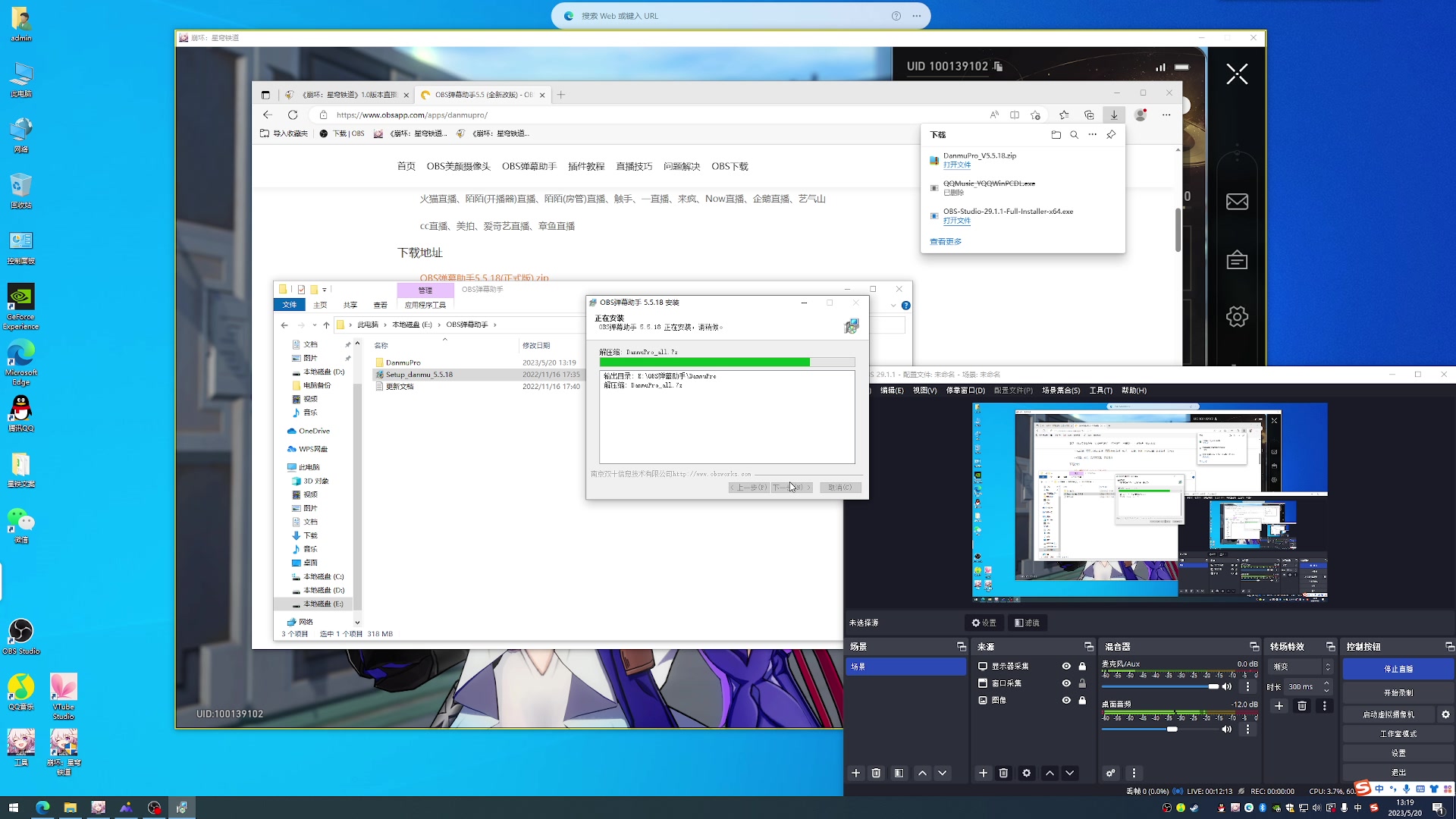Open file link under DanmuPro_V5.5.18.zip
1456x819 pixels.
tap(956, 165)
